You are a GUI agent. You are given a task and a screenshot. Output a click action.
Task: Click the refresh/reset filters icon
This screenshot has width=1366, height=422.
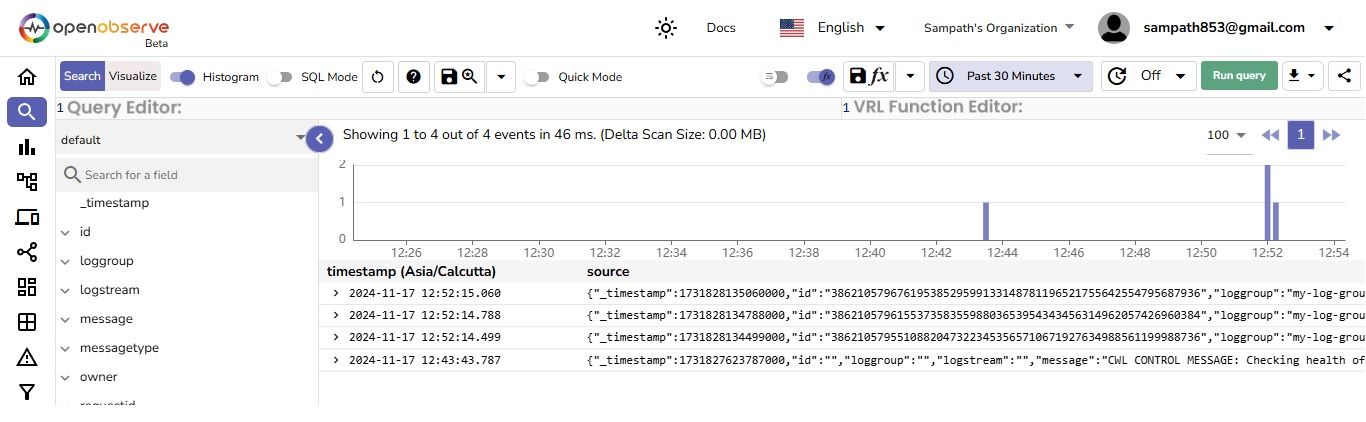pyautogui.click(x=377, y=77)
